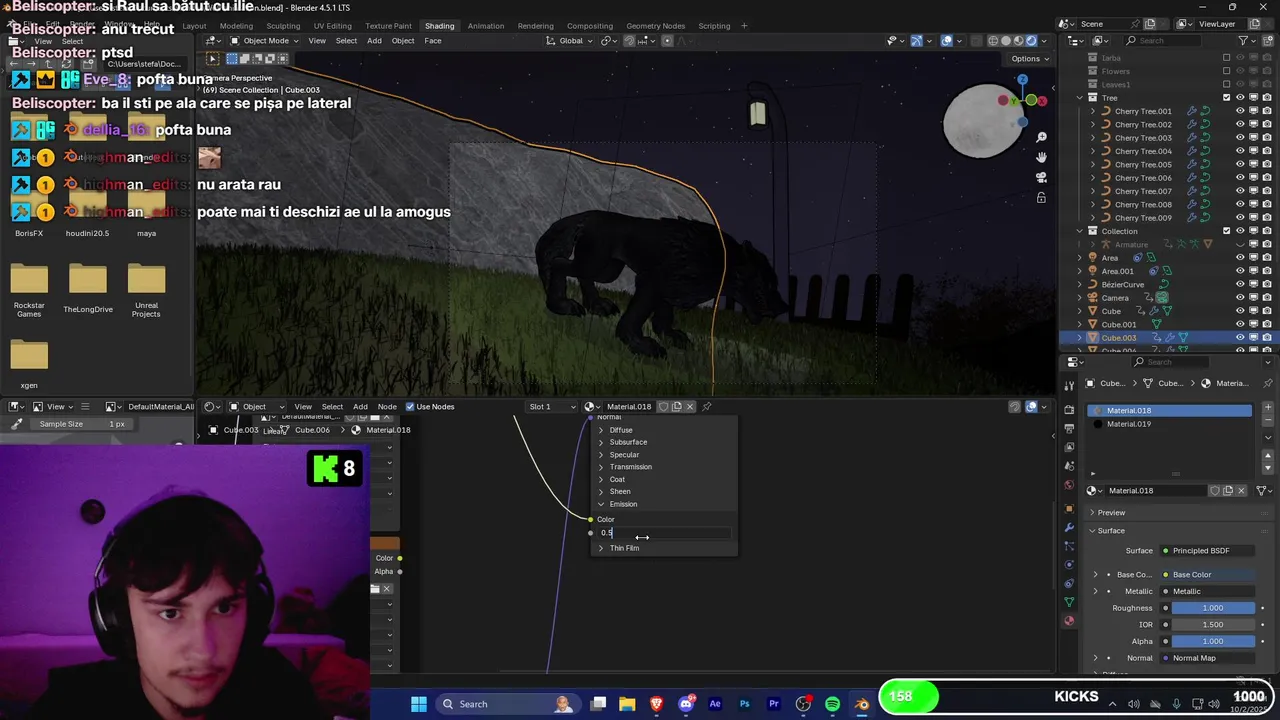Open the viewport Options dropdown
The height and width of the screenshot is (720, 1280).
click(x=1030, y=58)
